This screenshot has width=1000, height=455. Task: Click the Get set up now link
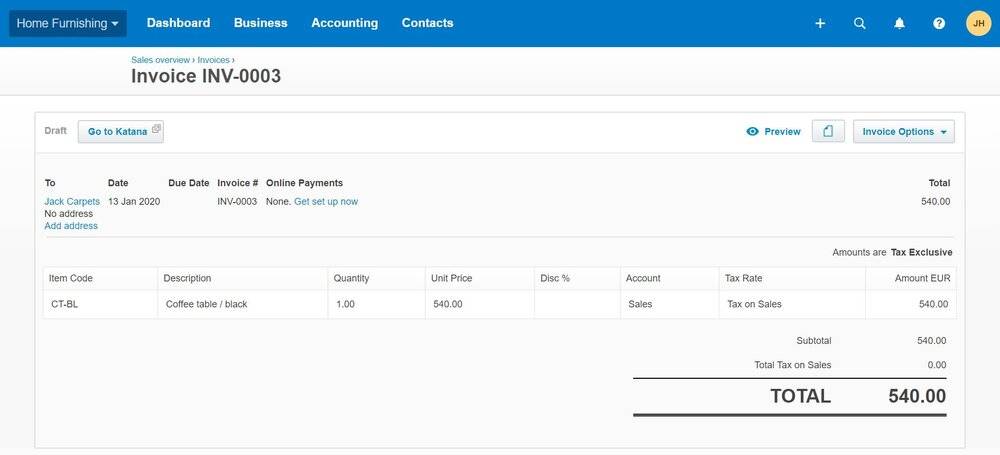click(x=325, y=202)
